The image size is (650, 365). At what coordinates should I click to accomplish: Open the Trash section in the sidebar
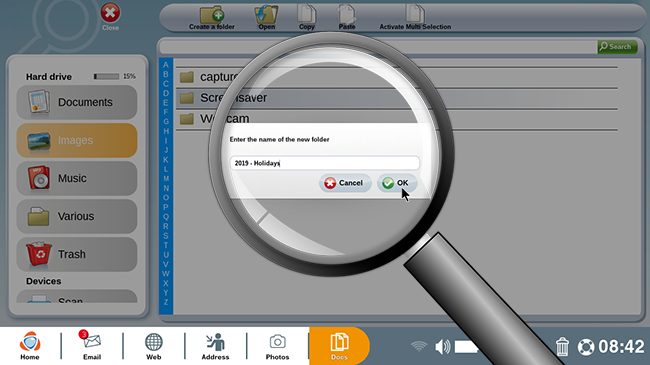pyautogui.click(x=77, y=254)
